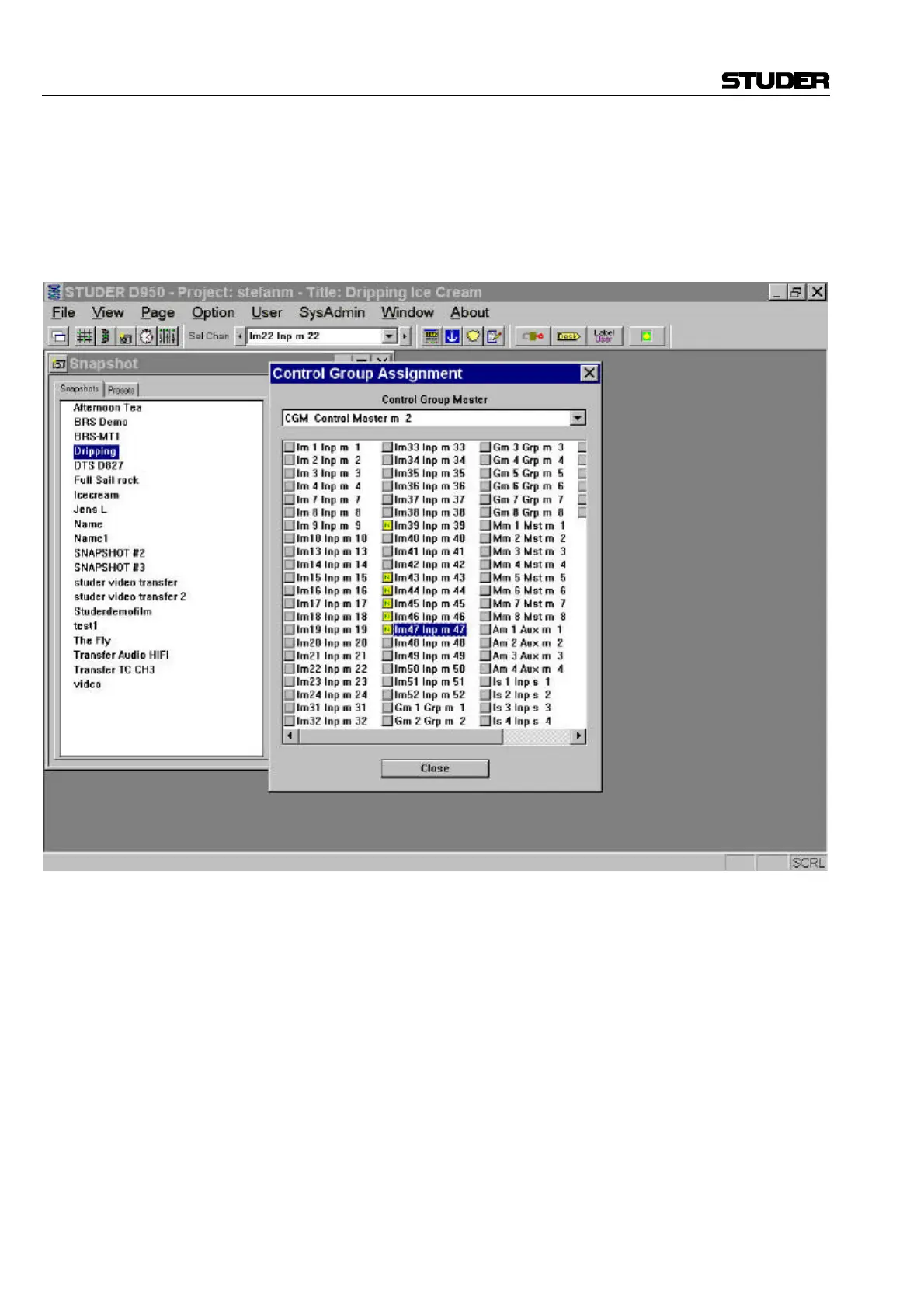Screen dimensions: 924x1308
Task: Switch to the Snapshots tab
Action: coord(79,389)
